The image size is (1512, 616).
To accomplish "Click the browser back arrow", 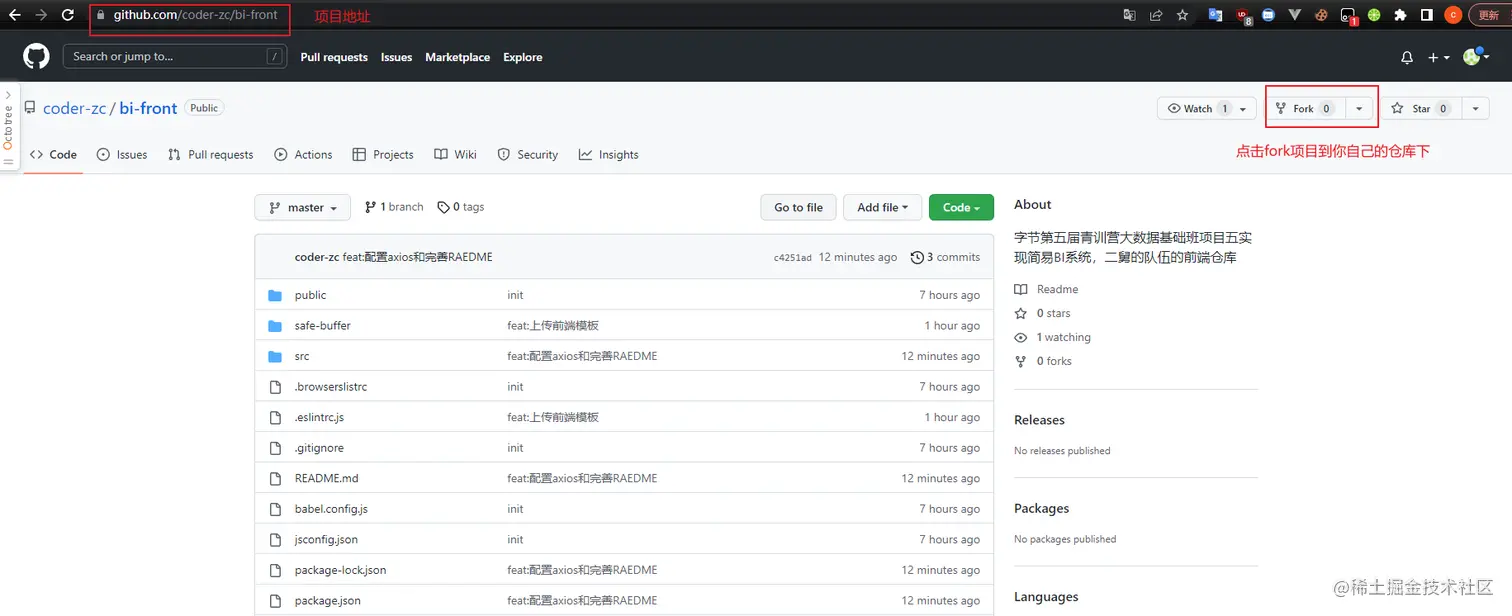I will click(x=14, y=15).
